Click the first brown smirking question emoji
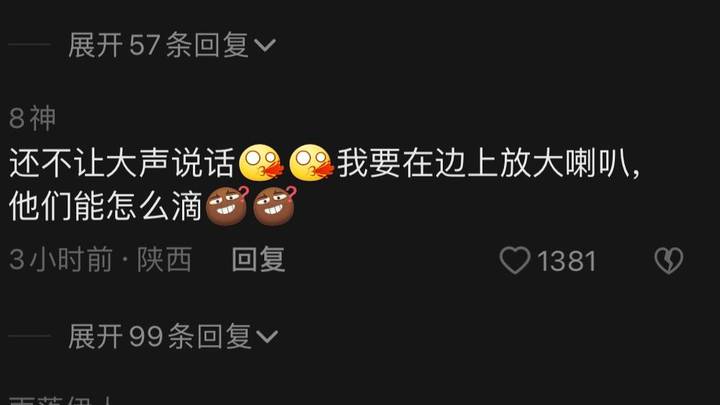The height and width of the screenshot is (405, 720). tap(227, 206)
